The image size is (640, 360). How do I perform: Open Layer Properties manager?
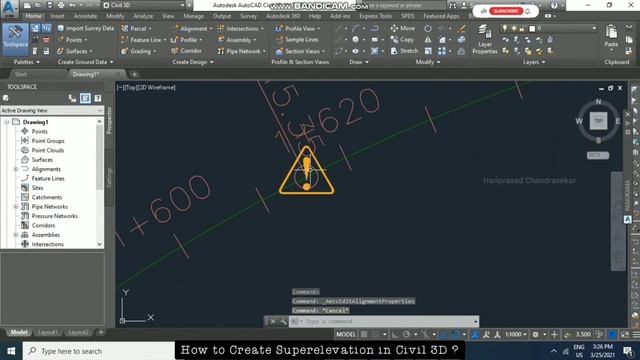click(484, 39)
